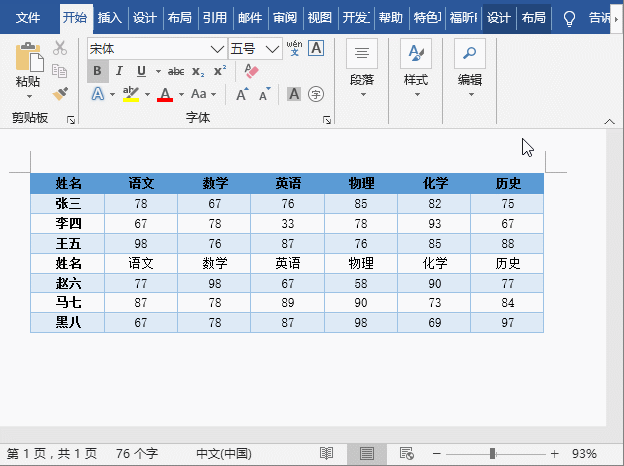The height and width of the screenshot is (466, 624).
Task: Click the Cut scissors icon
Action: [x=60, y=48]
